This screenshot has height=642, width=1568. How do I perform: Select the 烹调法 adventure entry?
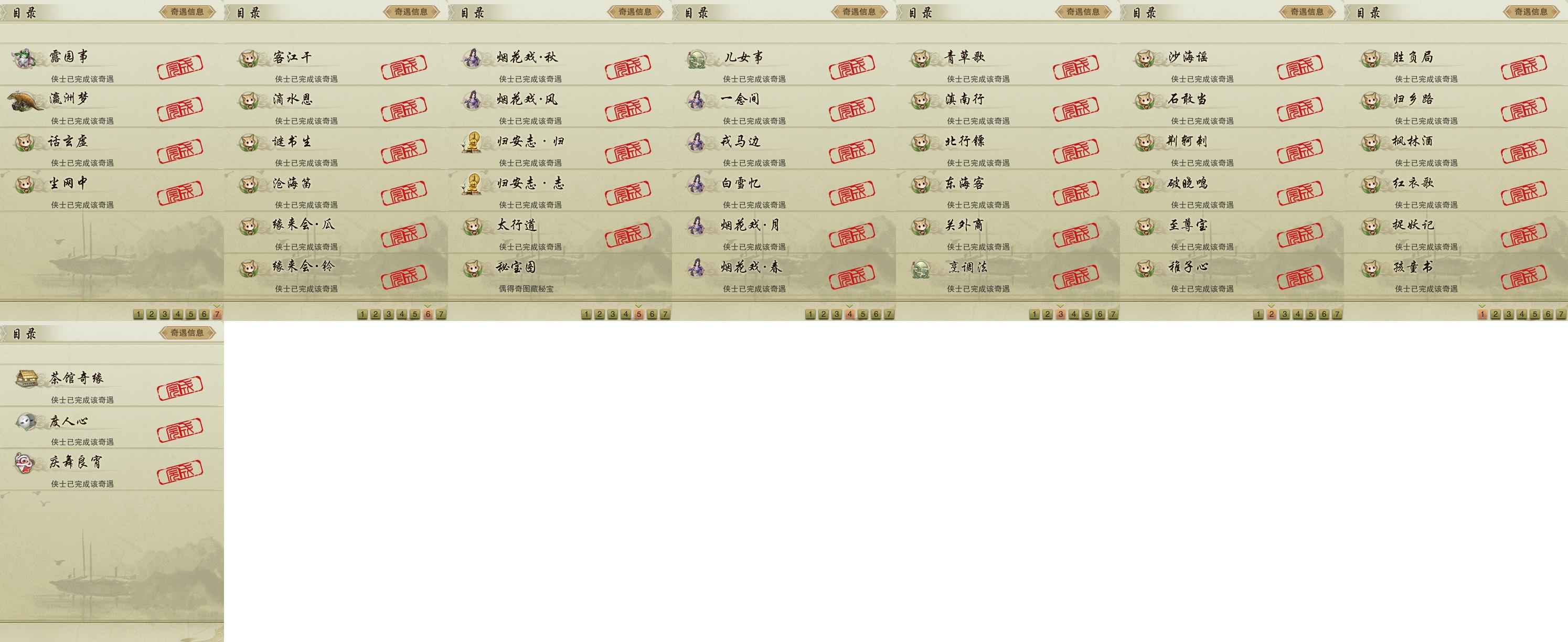[x=1008, y=275]
